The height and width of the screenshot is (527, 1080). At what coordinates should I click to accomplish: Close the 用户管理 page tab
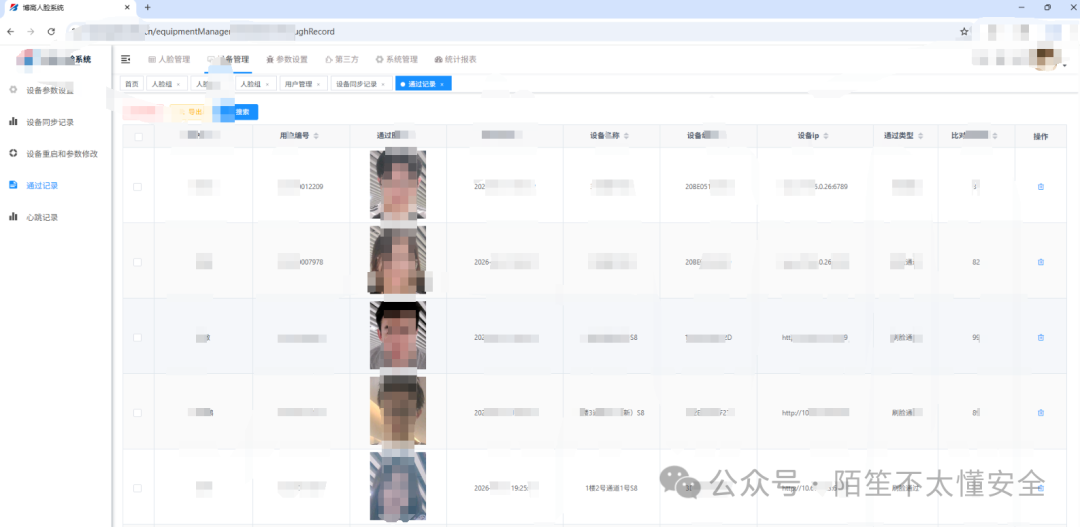click(x=318, y=84)
